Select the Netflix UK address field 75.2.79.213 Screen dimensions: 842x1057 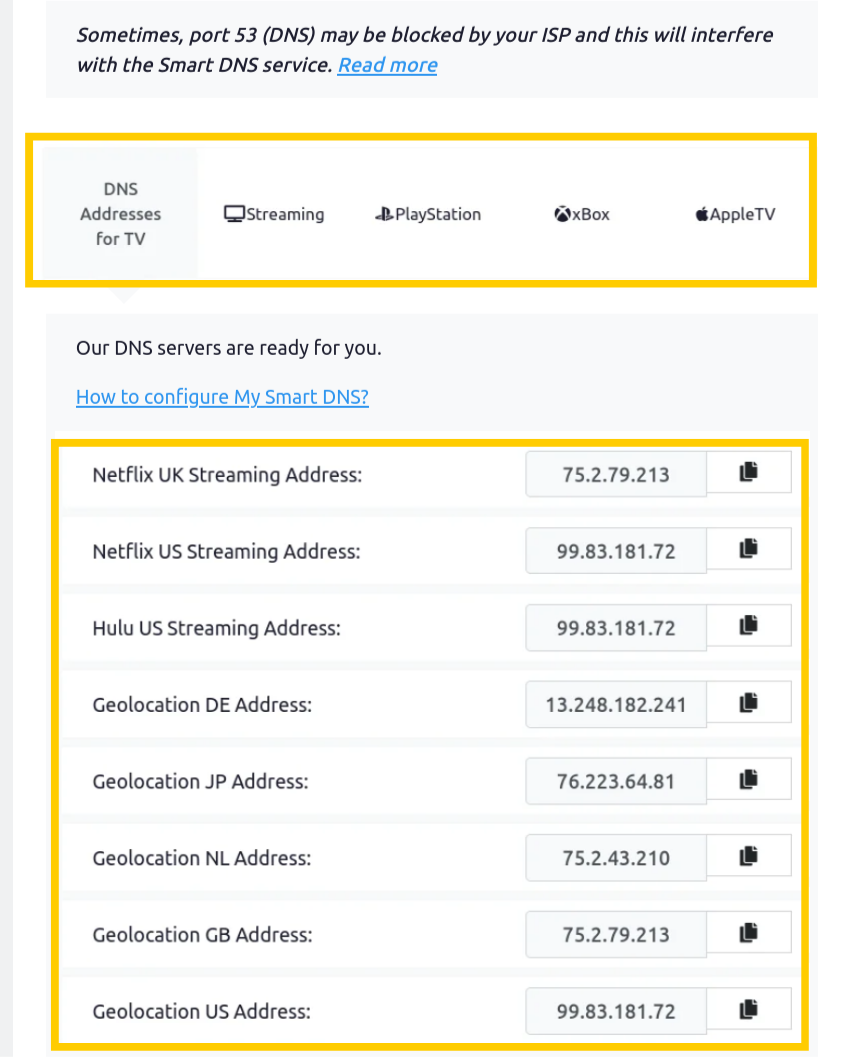616,475
